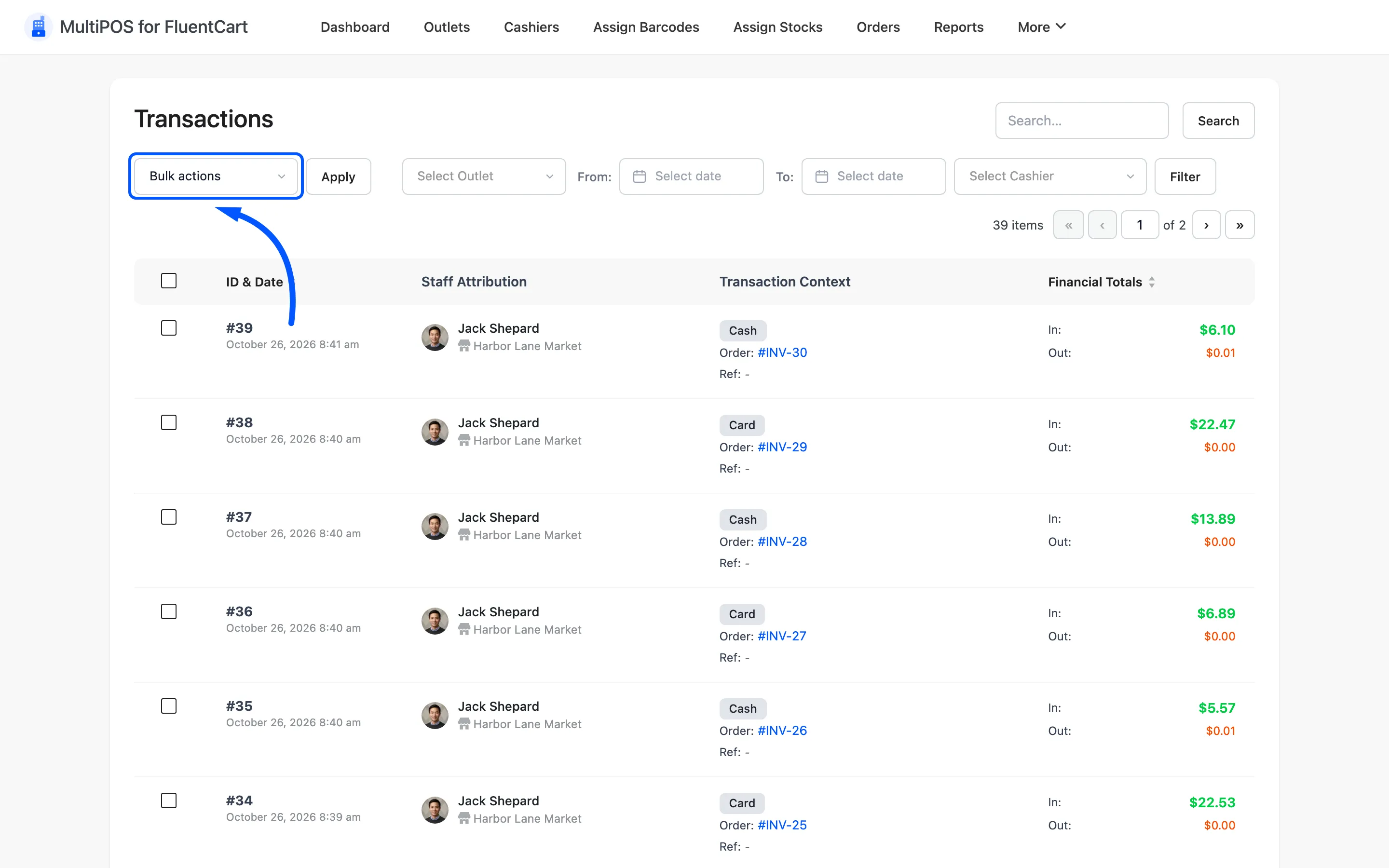
Task: Open the Select Outlet dropdown
Action: click(484, 176)
